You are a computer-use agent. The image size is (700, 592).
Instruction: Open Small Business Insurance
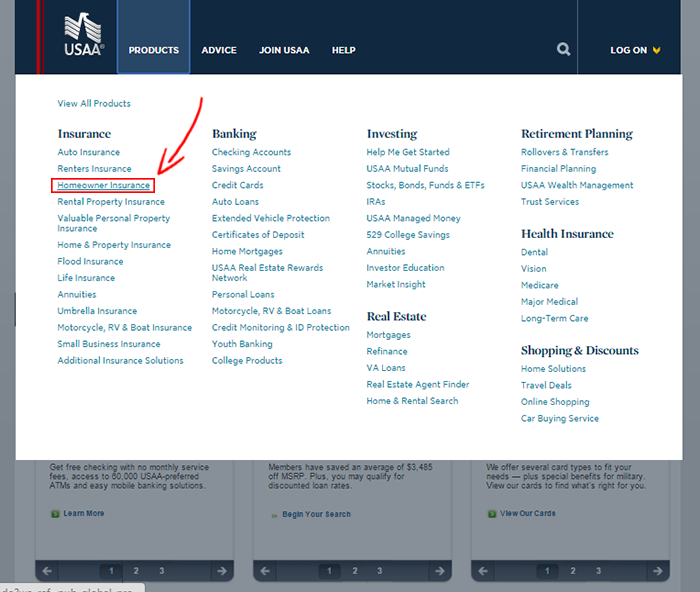point(108,344)
